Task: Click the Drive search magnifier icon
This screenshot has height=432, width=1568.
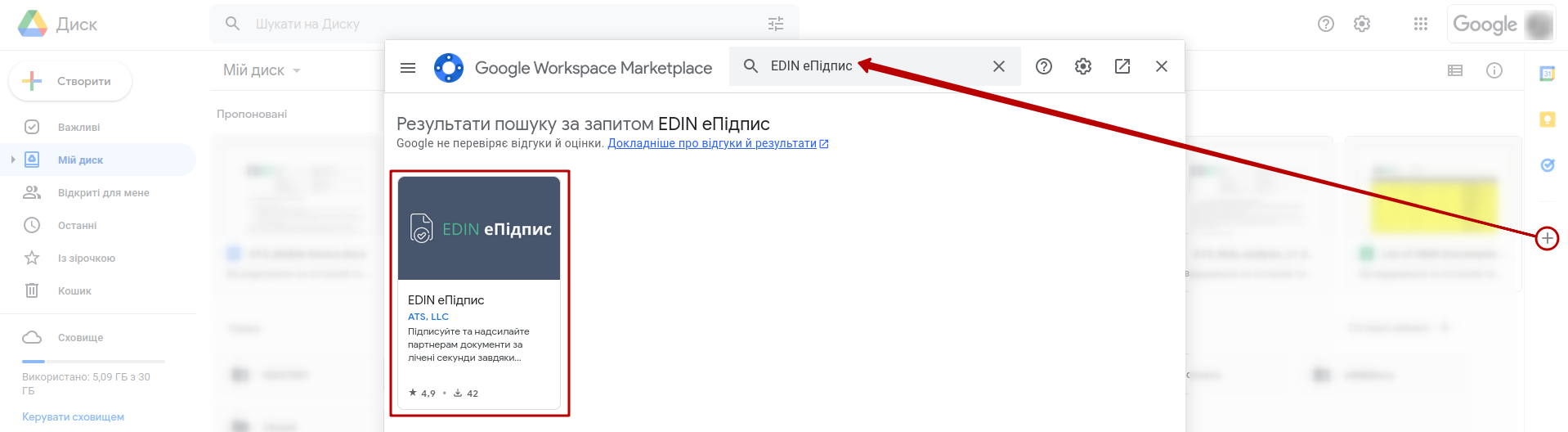Action: point(233,24)
